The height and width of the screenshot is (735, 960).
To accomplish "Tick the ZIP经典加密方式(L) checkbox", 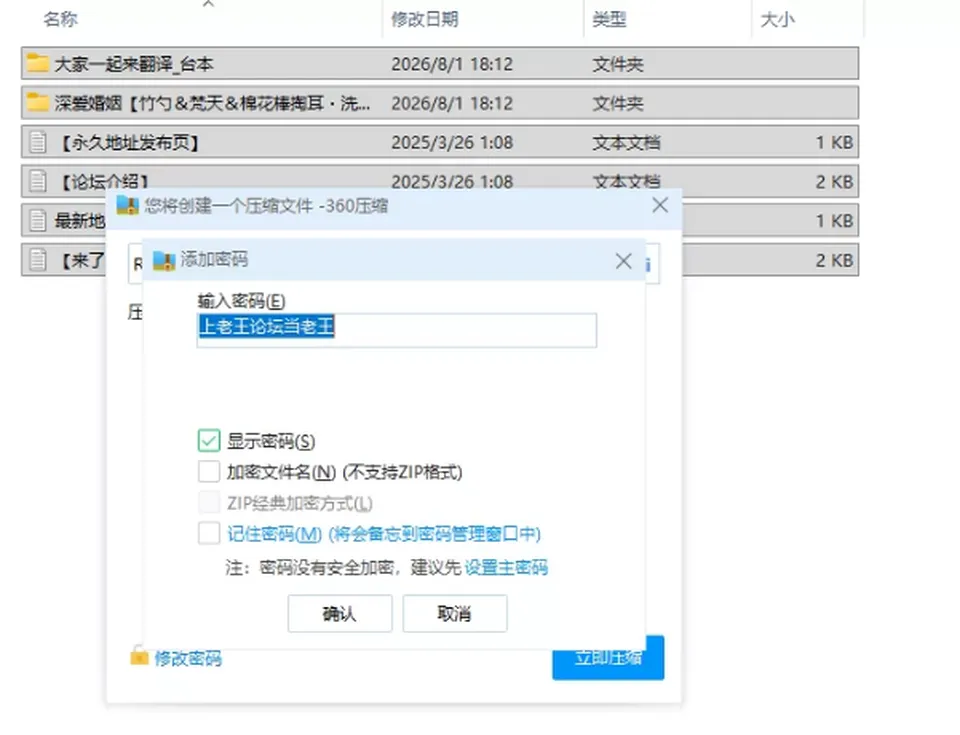I will pyautogui.click(x=209, y=503).
